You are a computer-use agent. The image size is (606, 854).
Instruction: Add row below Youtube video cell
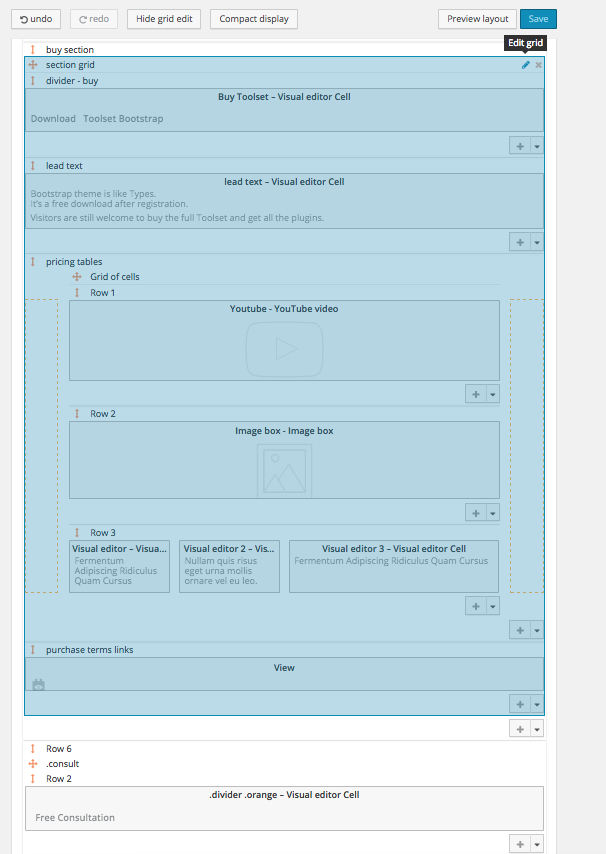click(476, 394)
